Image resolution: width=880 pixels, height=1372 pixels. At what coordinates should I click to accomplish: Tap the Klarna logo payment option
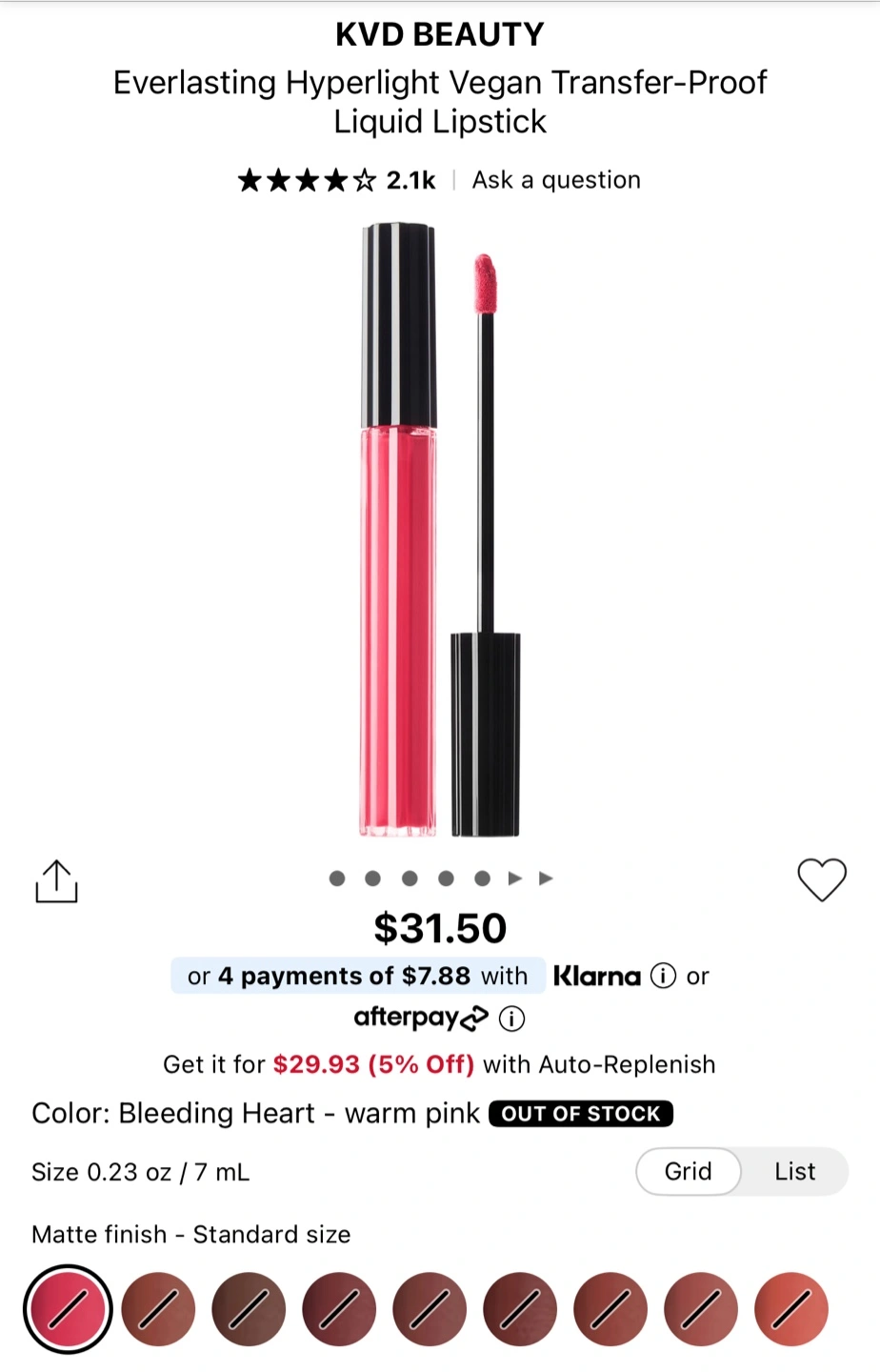tap(597, 976)
